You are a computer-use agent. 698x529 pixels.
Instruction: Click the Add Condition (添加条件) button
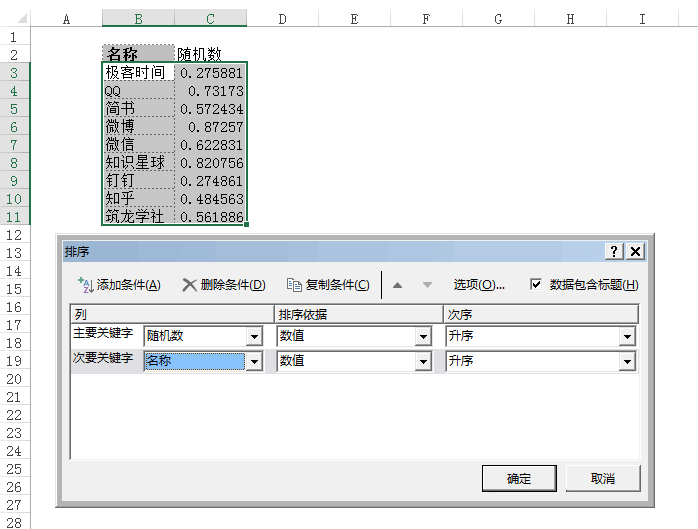pos(119,285)
